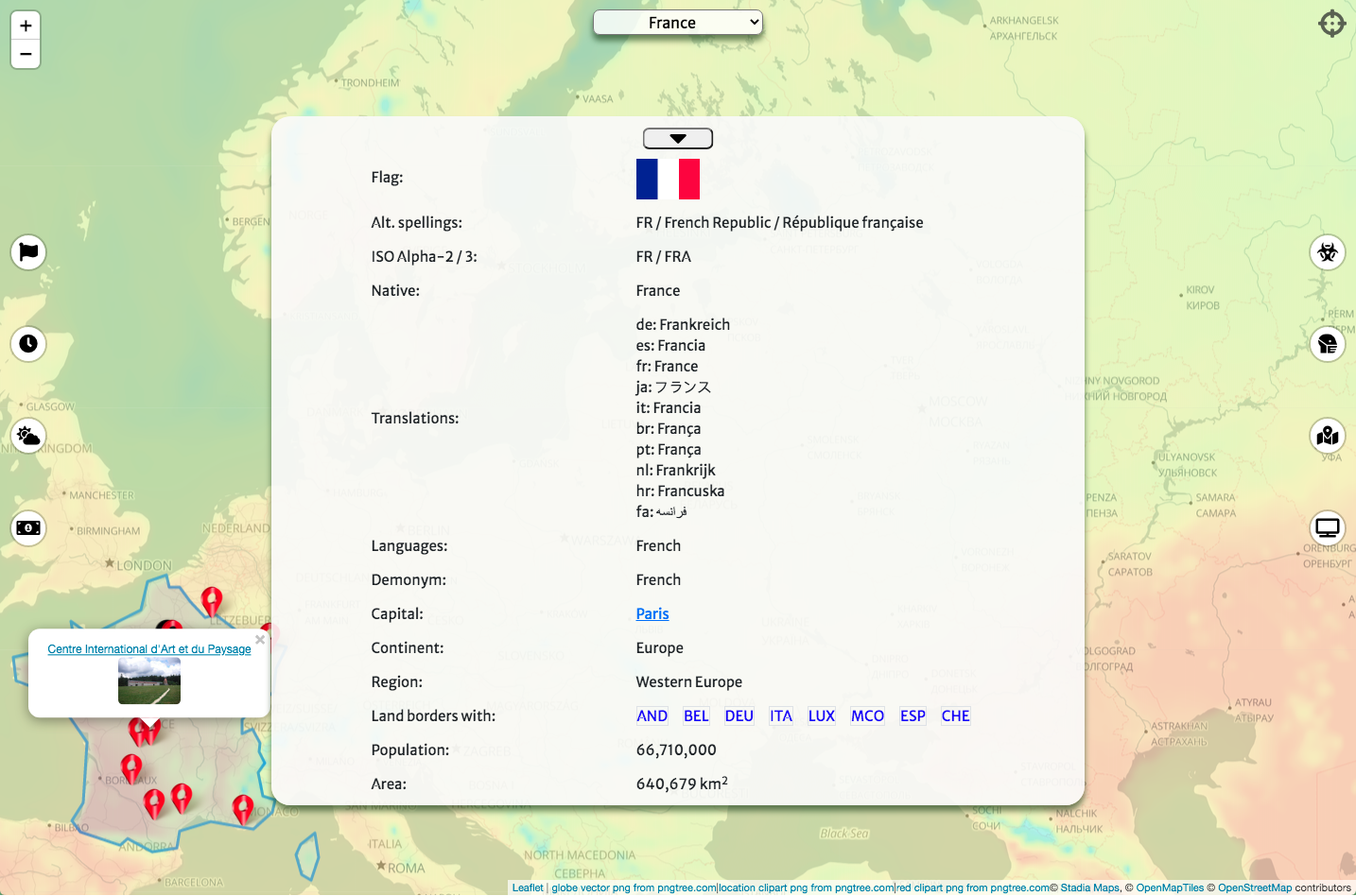
Task: Open the Paris capital link
Action: coord(652,614)
